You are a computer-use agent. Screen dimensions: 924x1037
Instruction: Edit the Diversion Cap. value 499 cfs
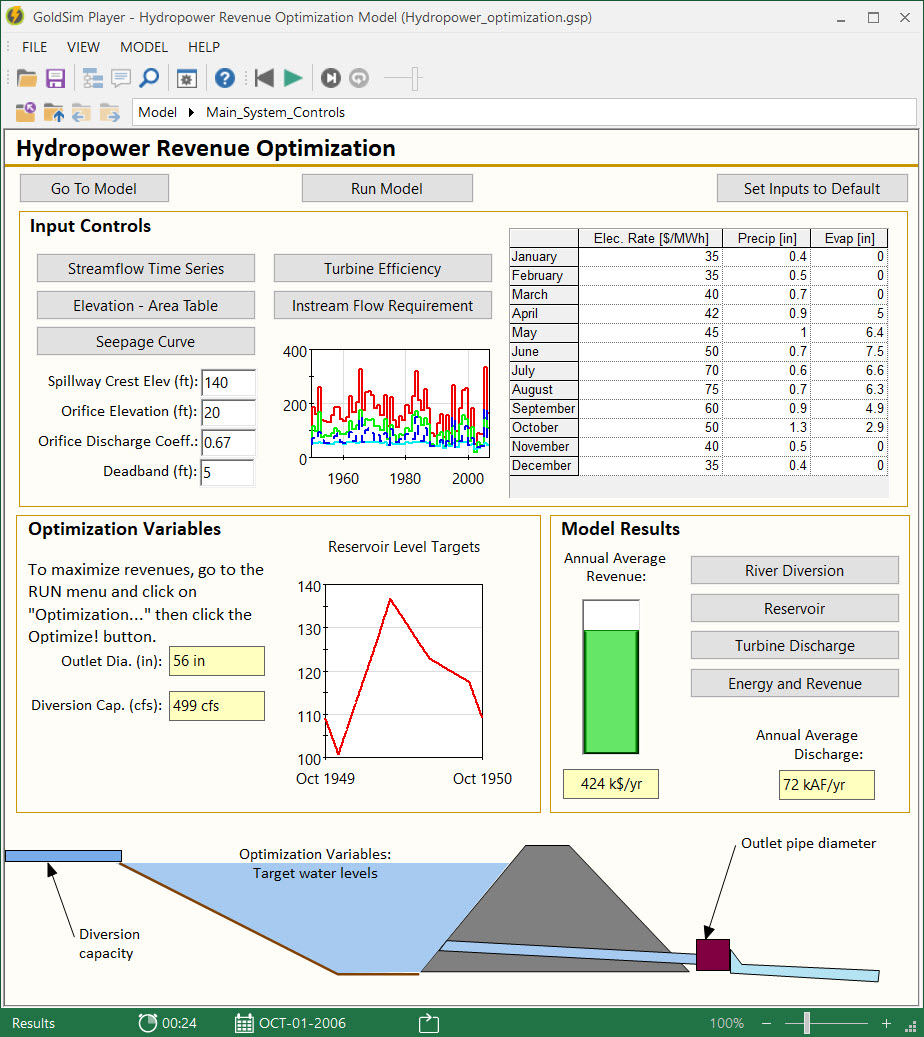coord(217,706)
